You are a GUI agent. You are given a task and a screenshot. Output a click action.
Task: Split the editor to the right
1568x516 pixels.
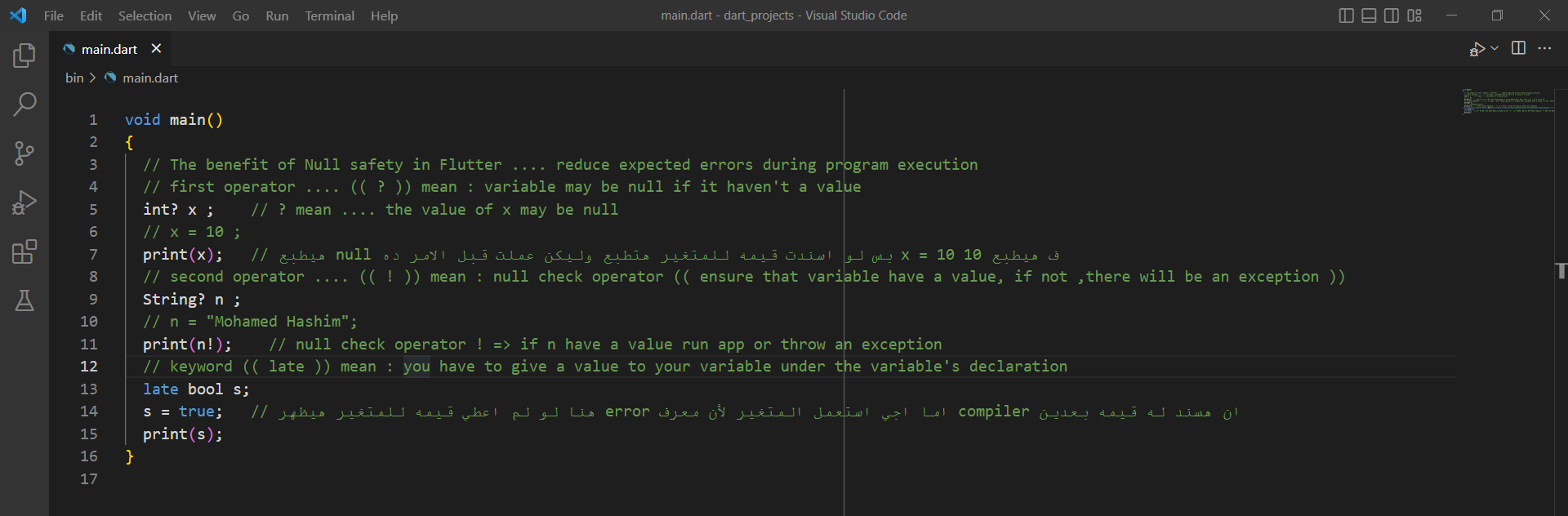[x=1518, y=48]
